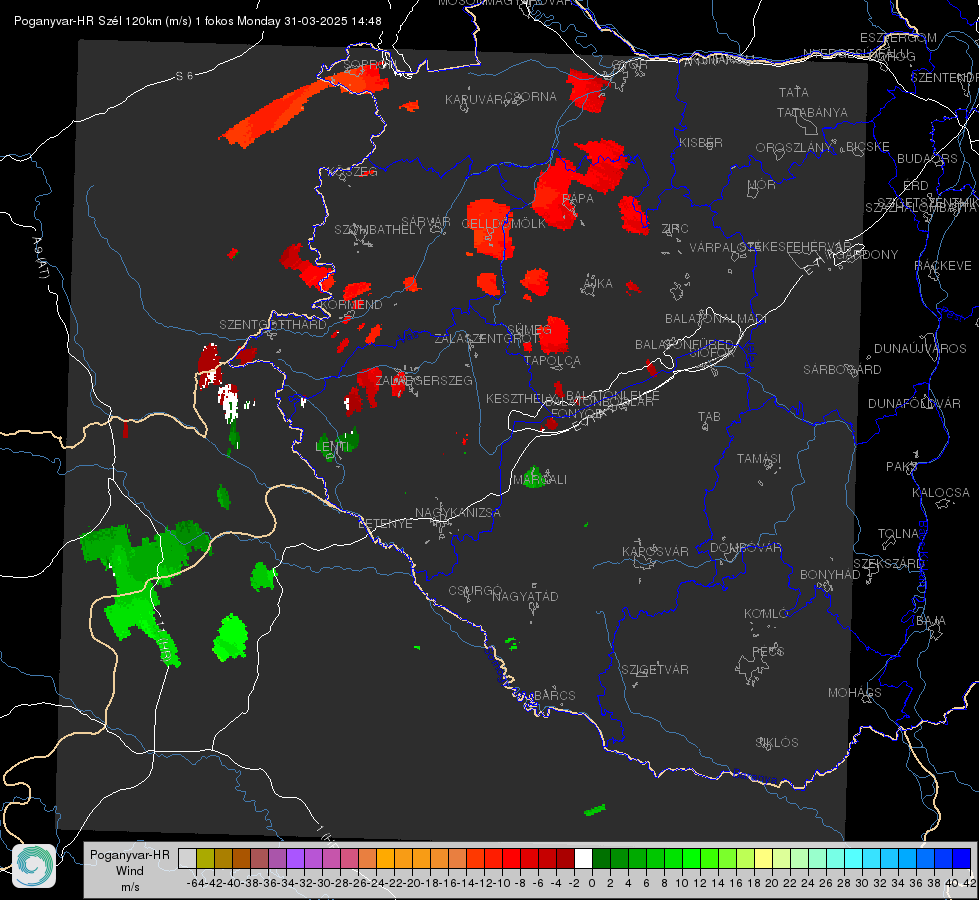Click the white legend swatch between -2 and 0
The width and height of the screenshot is (979, 900).
point(583,858)
